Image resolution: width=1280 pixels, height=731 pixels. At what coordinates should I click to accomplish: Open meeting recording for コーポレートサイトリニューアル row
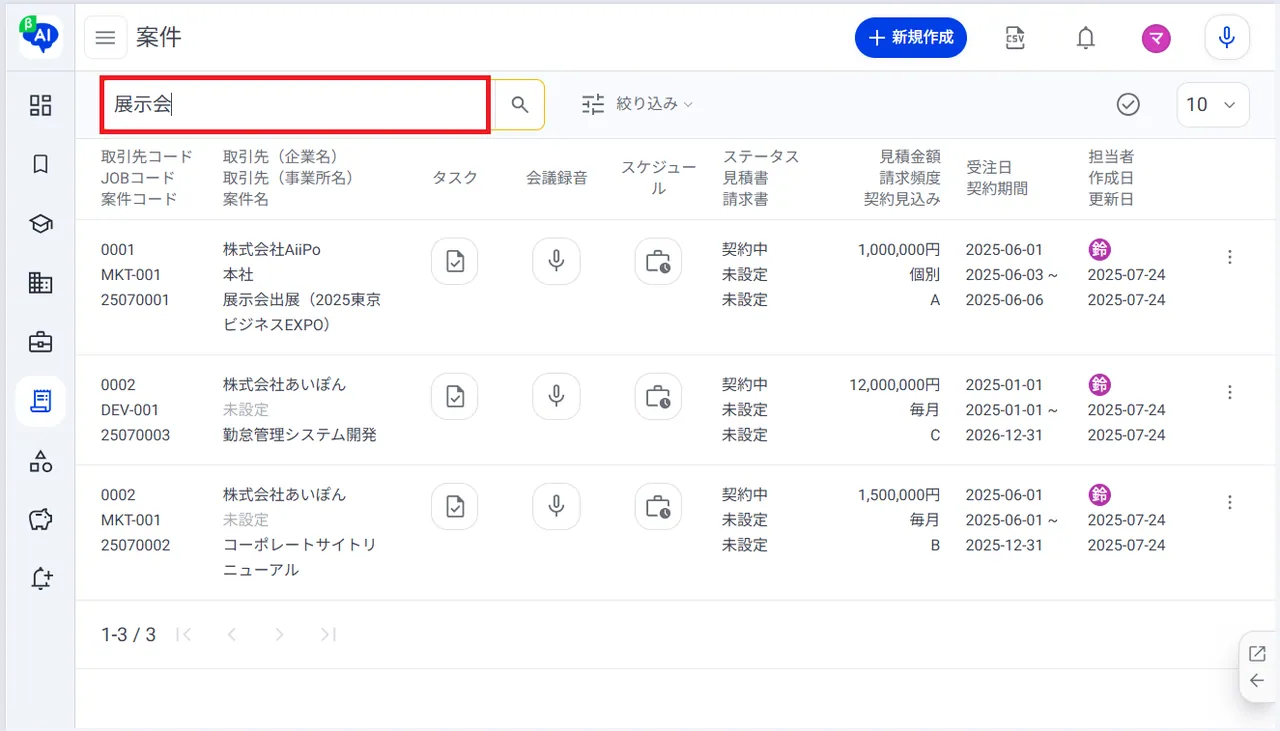556,507
